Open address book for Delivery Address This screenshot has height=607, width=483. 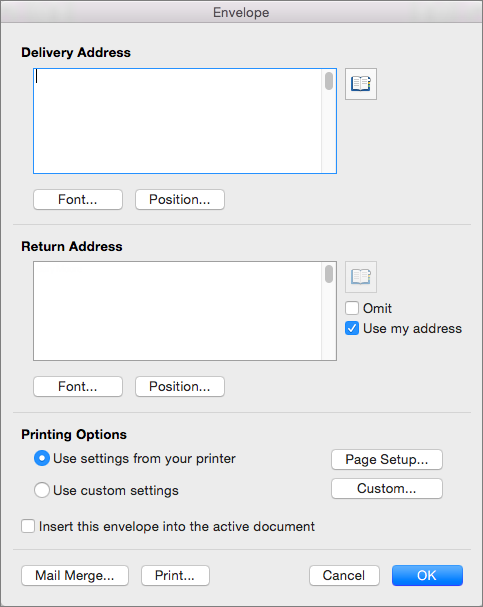point(361,84)
